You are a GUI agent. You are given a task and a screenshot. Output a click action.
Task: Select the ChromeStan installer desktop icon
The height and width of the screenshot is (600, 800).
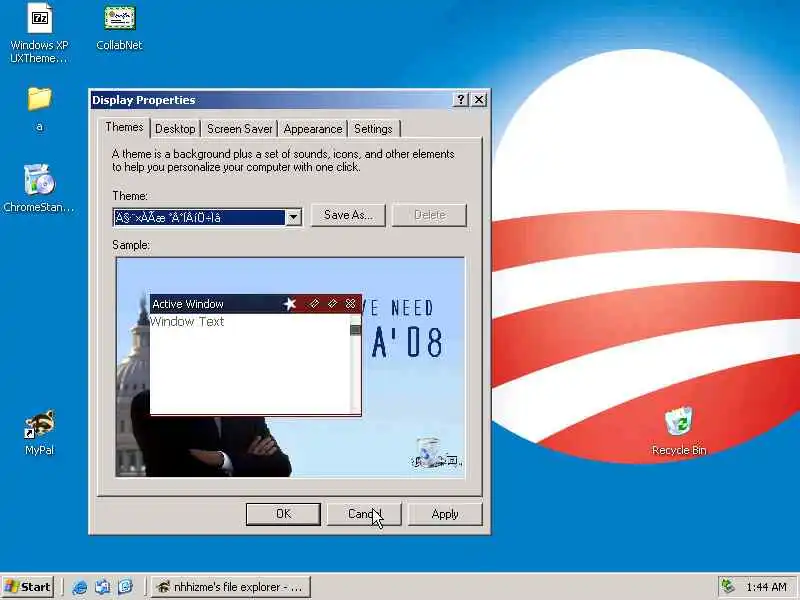click(39, 188)
